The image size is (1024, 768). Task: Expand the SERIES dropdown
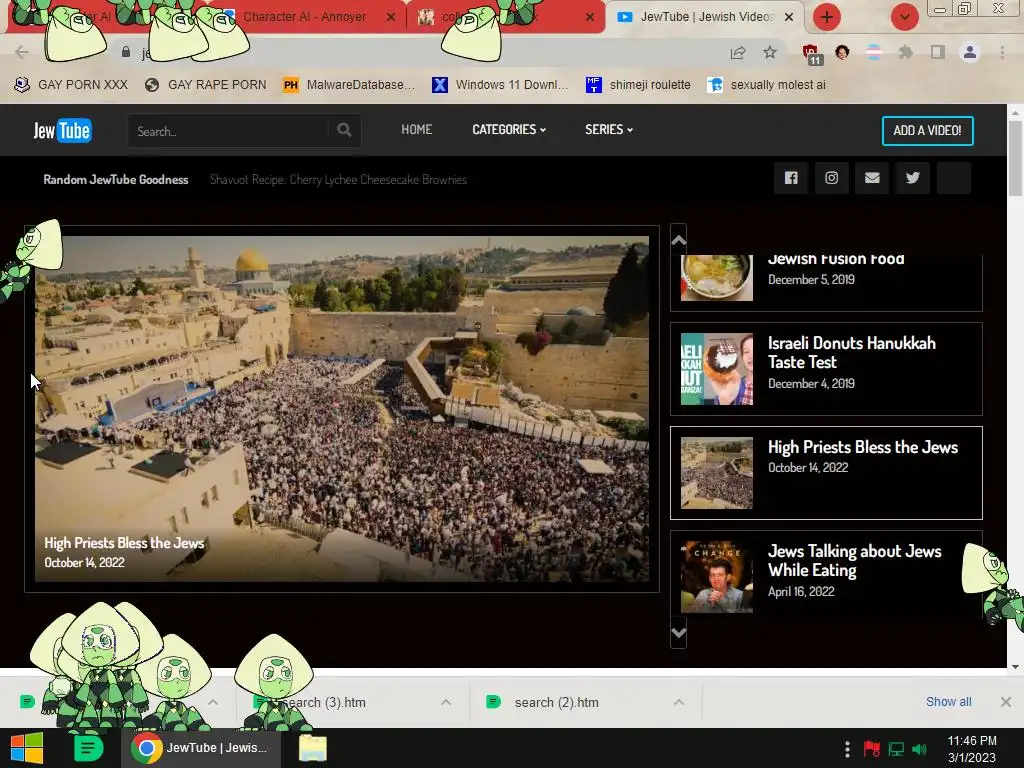click(609, 129)
